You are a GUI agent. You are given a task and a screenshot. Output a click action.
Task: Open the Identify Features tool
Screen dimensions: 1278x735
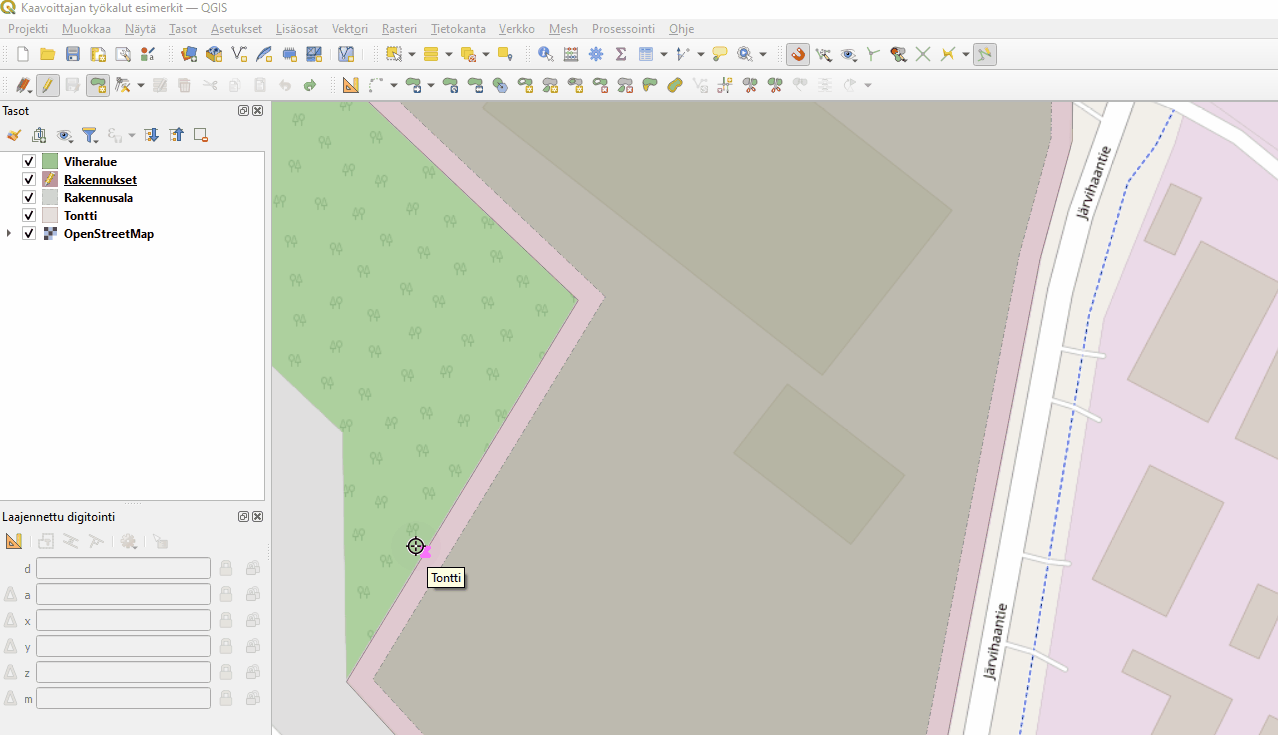(x=545, y=54)
